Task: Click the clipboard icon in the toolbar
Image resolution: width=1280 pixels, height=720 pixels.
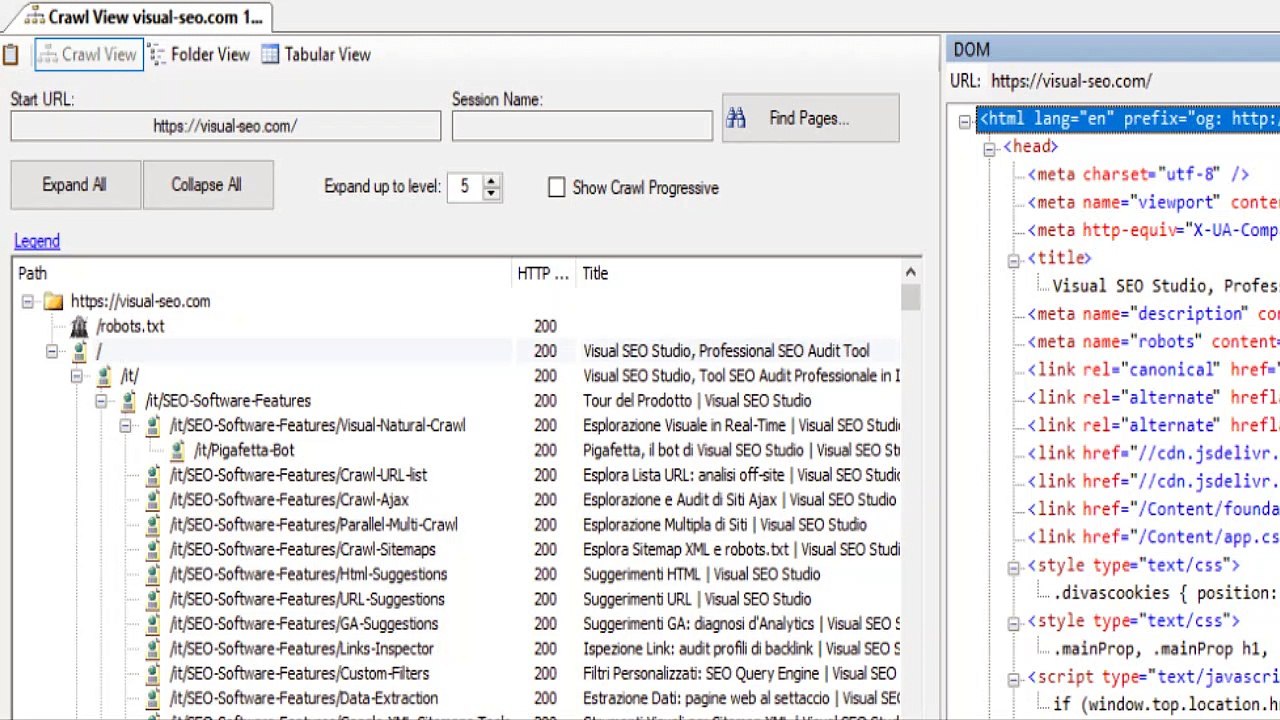Action: [x=10, y=55]
